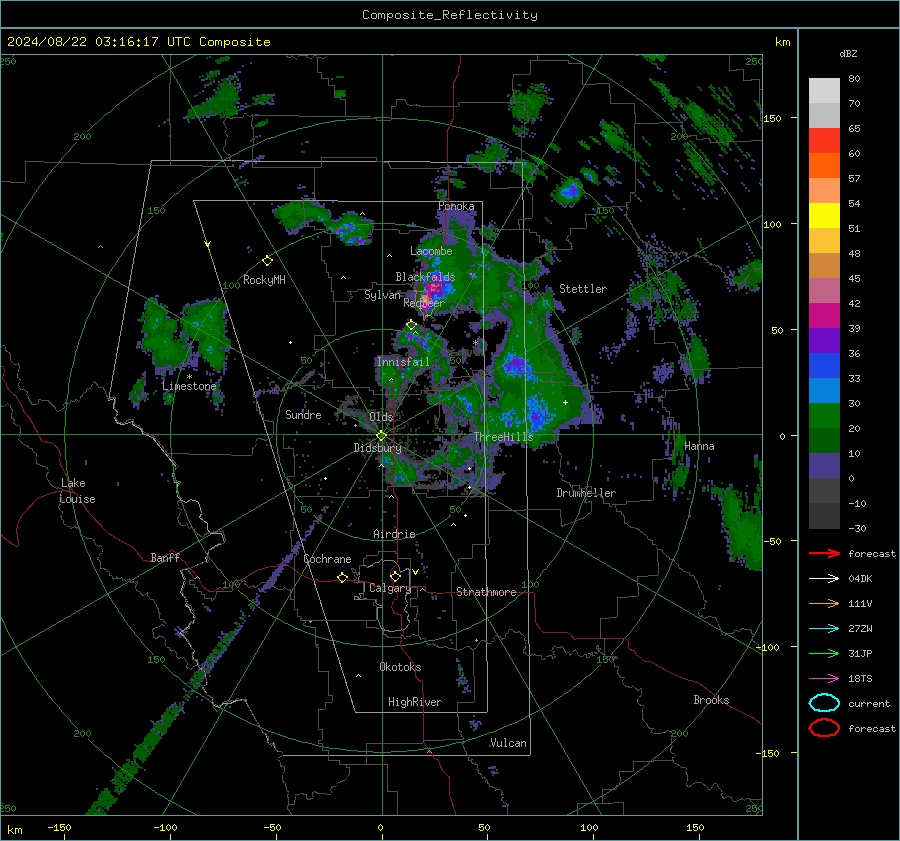Click the yellow radar marker at Didsbury
The width and height of the screenshot is (900, 841).
point(381,436)
